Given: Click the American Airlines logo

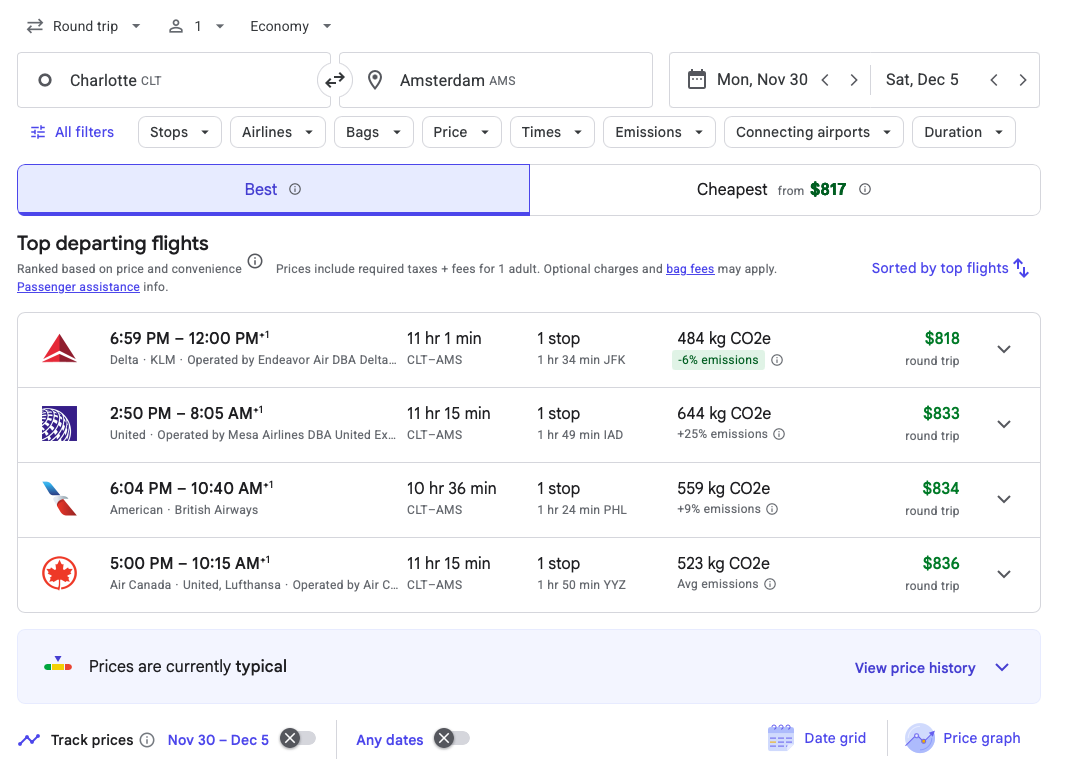Looking at the screenshot, I should [x=59, y=499].
